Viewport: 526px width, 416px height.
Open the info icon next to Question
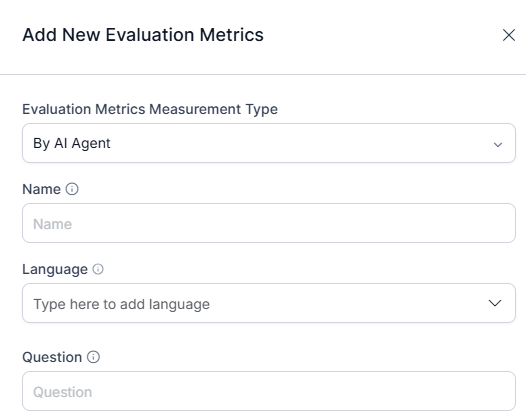tap(93, 357)
